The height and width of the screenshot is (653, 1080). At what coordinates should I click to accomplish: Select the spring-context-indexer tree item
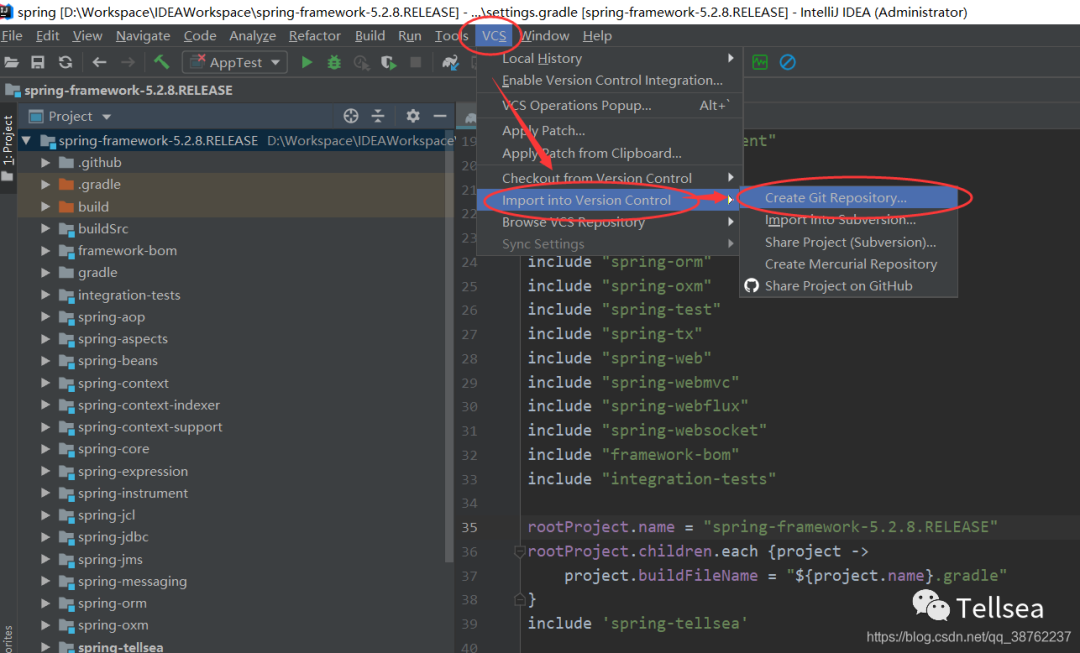[x=149, y=405]
